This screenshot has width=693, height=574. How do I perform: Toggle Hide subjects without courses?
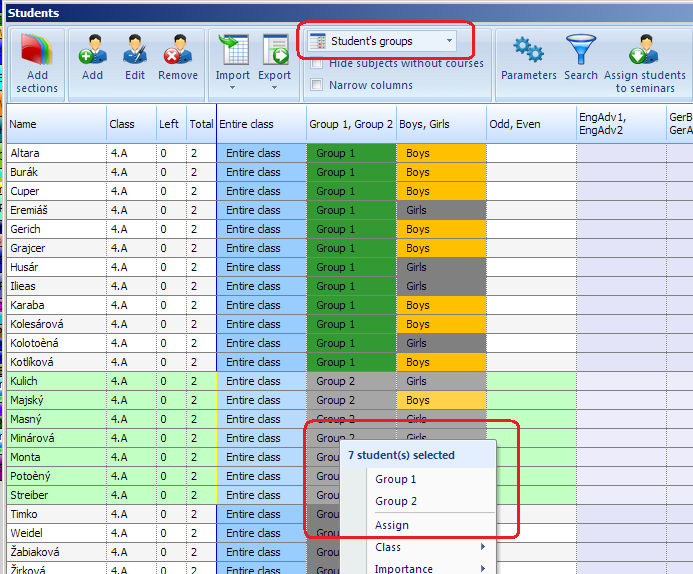tap(316, 64)
